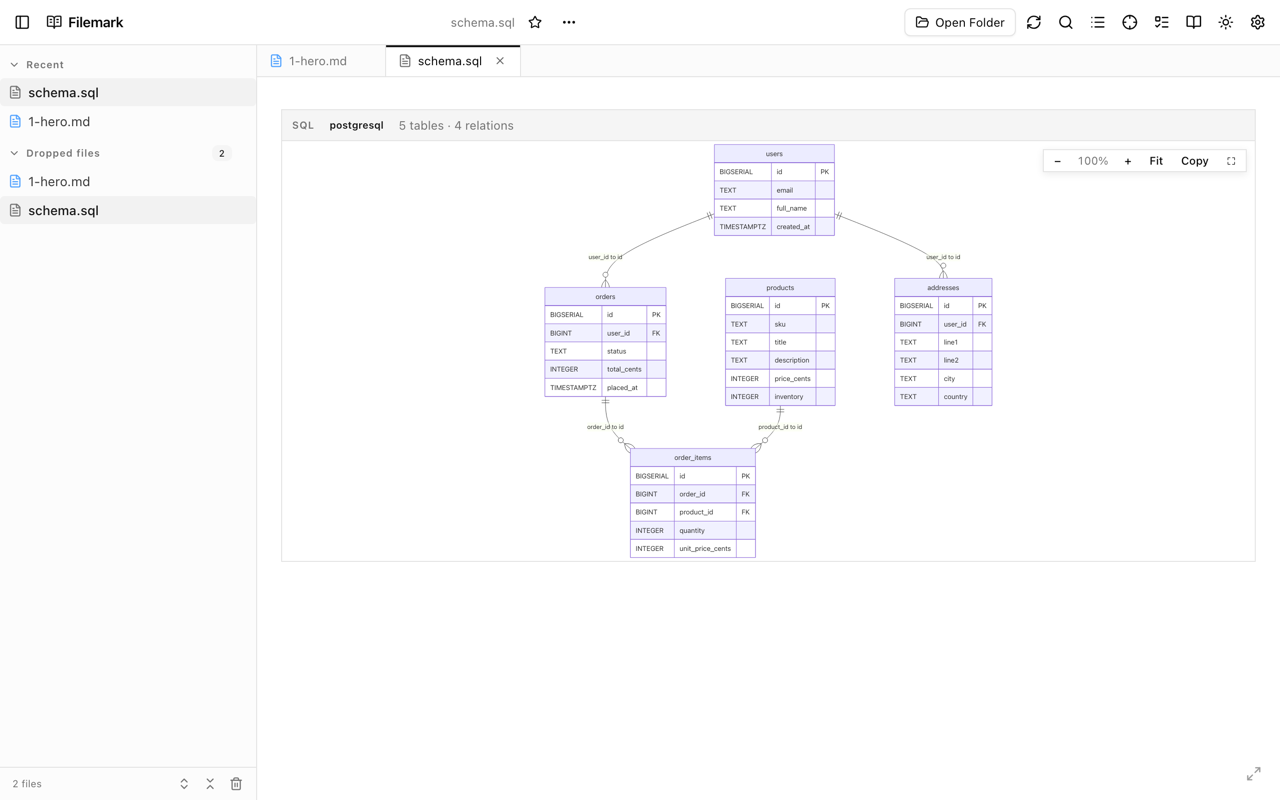Click the SQL label in diagram header
1280x800 pixels.
[303, 125]
